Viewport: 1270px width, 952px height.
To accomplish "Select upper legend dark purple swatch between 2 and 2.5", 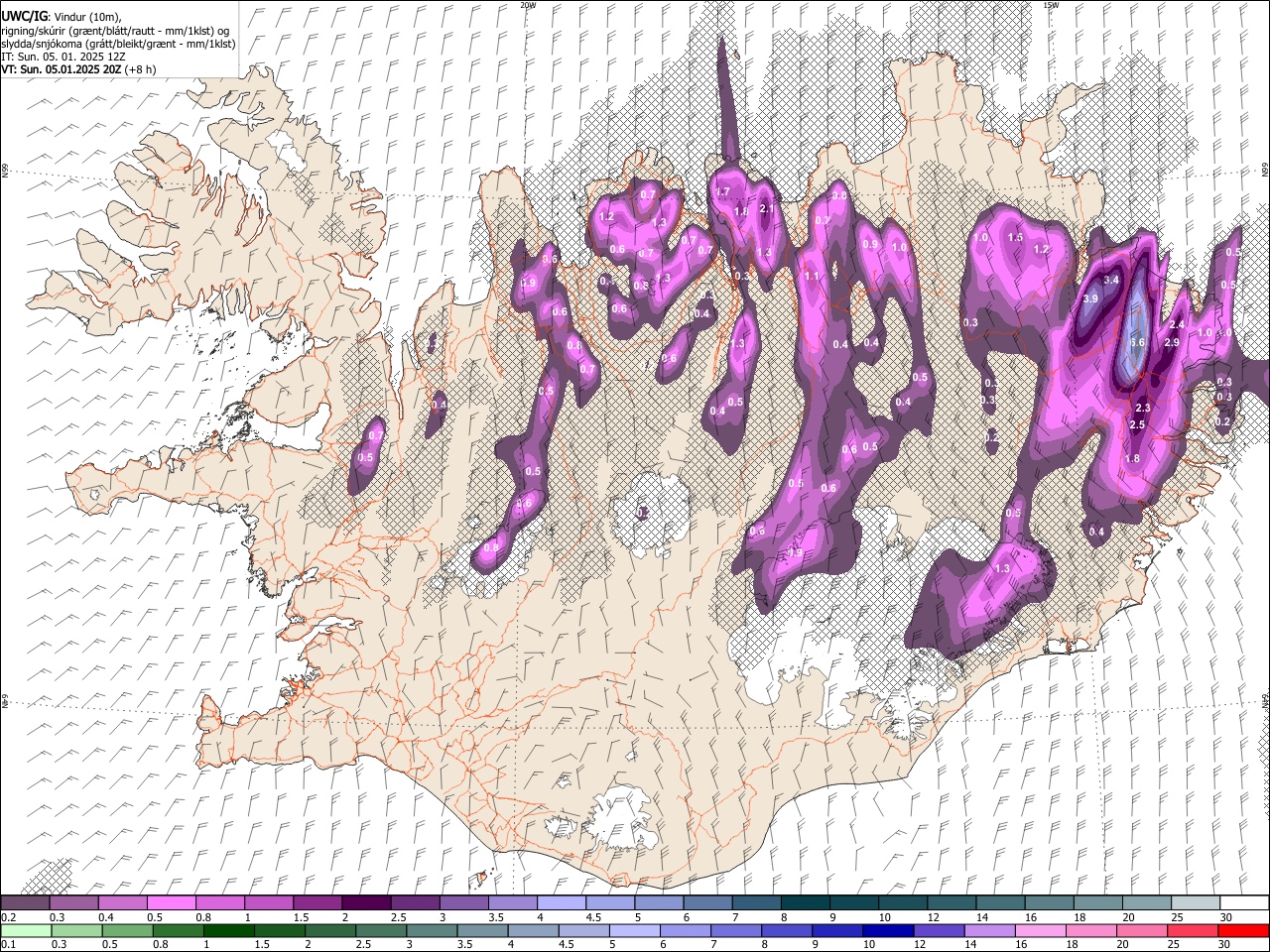I will click(366, 903).
